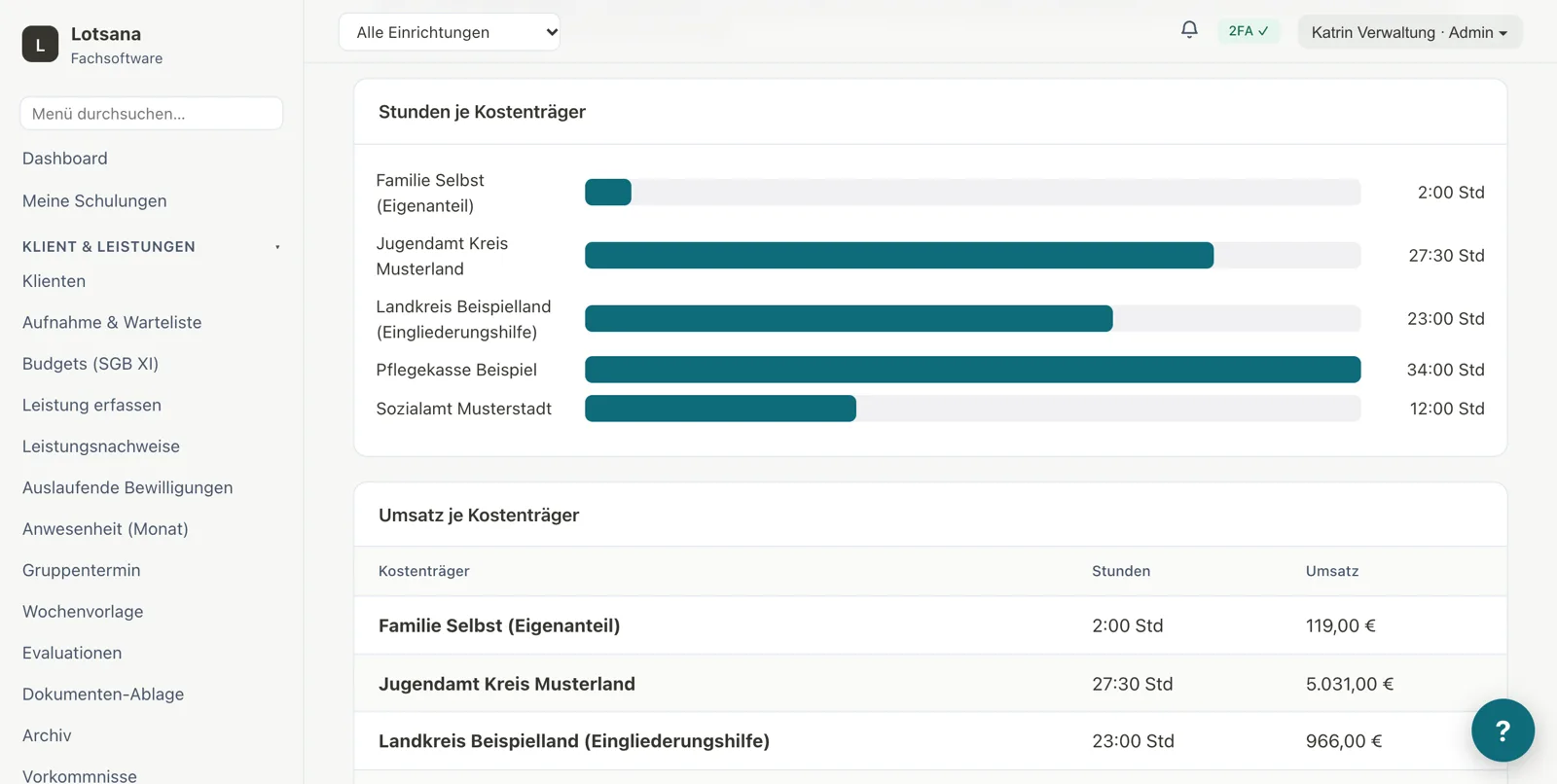Open Dokumenten-Ablage
1557x784 pixels.
pos(103,695)
